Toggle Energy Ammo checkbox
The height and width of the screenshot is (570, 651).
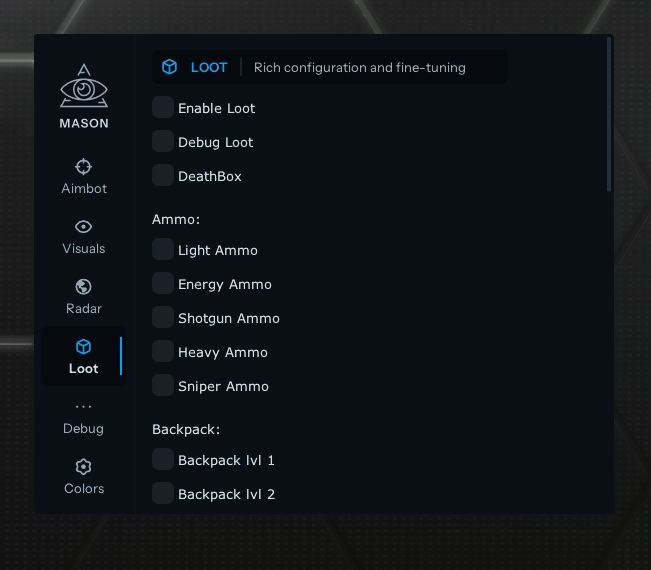coord(163,284)
